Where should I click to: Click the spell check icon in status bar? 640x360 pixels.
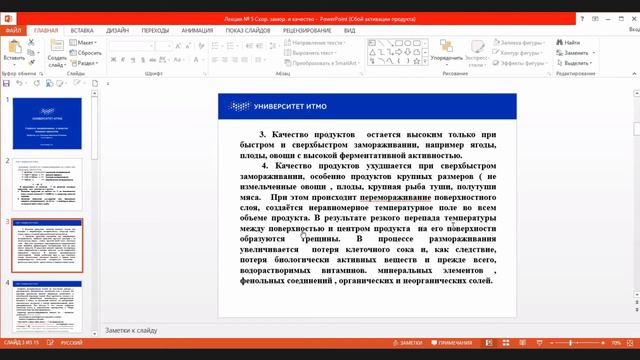coord(50,342)
